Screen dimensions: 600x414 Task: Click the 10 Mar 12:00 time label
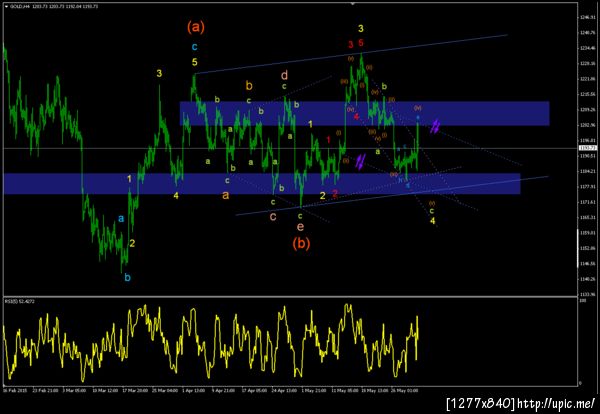coord(105,391)
